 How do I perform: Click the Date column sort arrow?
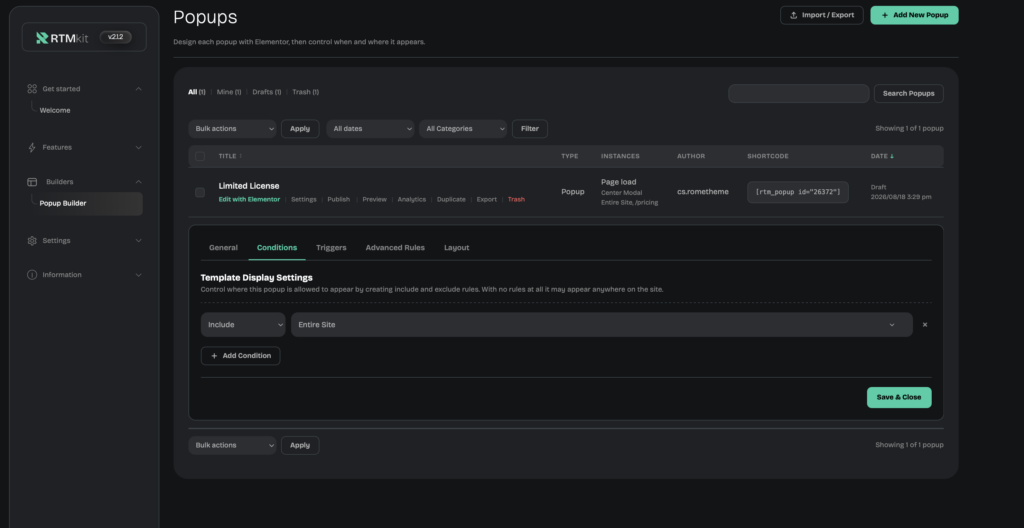point(892,156)
